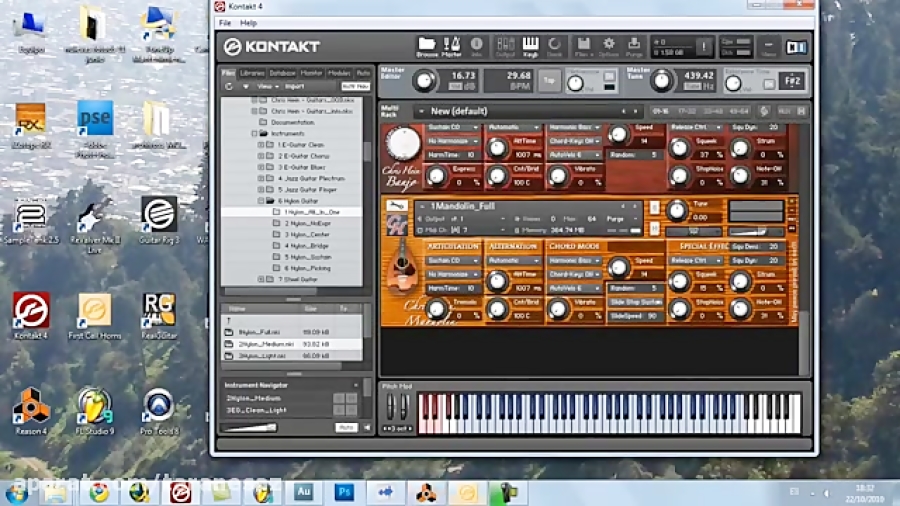Open the Options gear icon
This screenshot has height=506, width=900.
tap(609, 46)
